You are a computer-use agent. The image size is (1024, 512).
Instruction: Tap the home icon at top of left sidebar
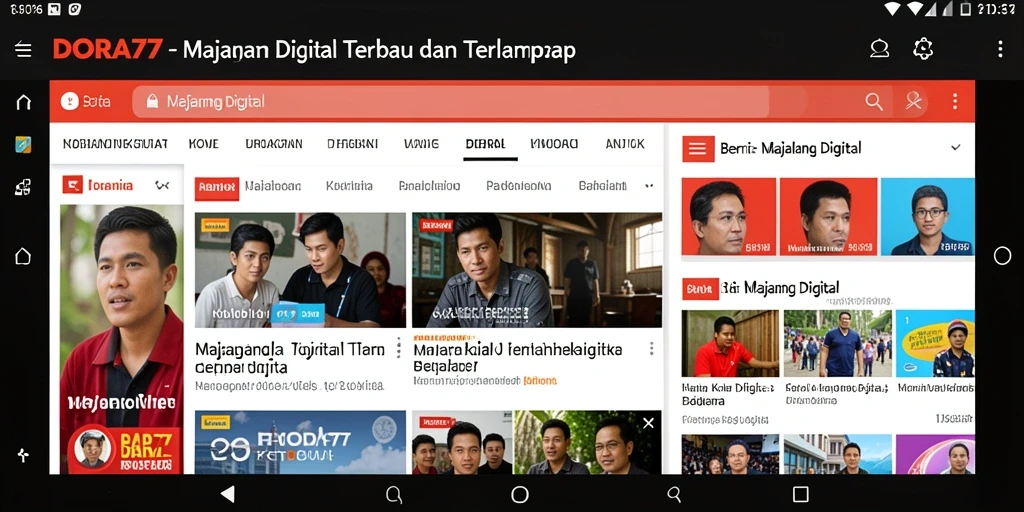pyautogui.click(x=24, y=102)
